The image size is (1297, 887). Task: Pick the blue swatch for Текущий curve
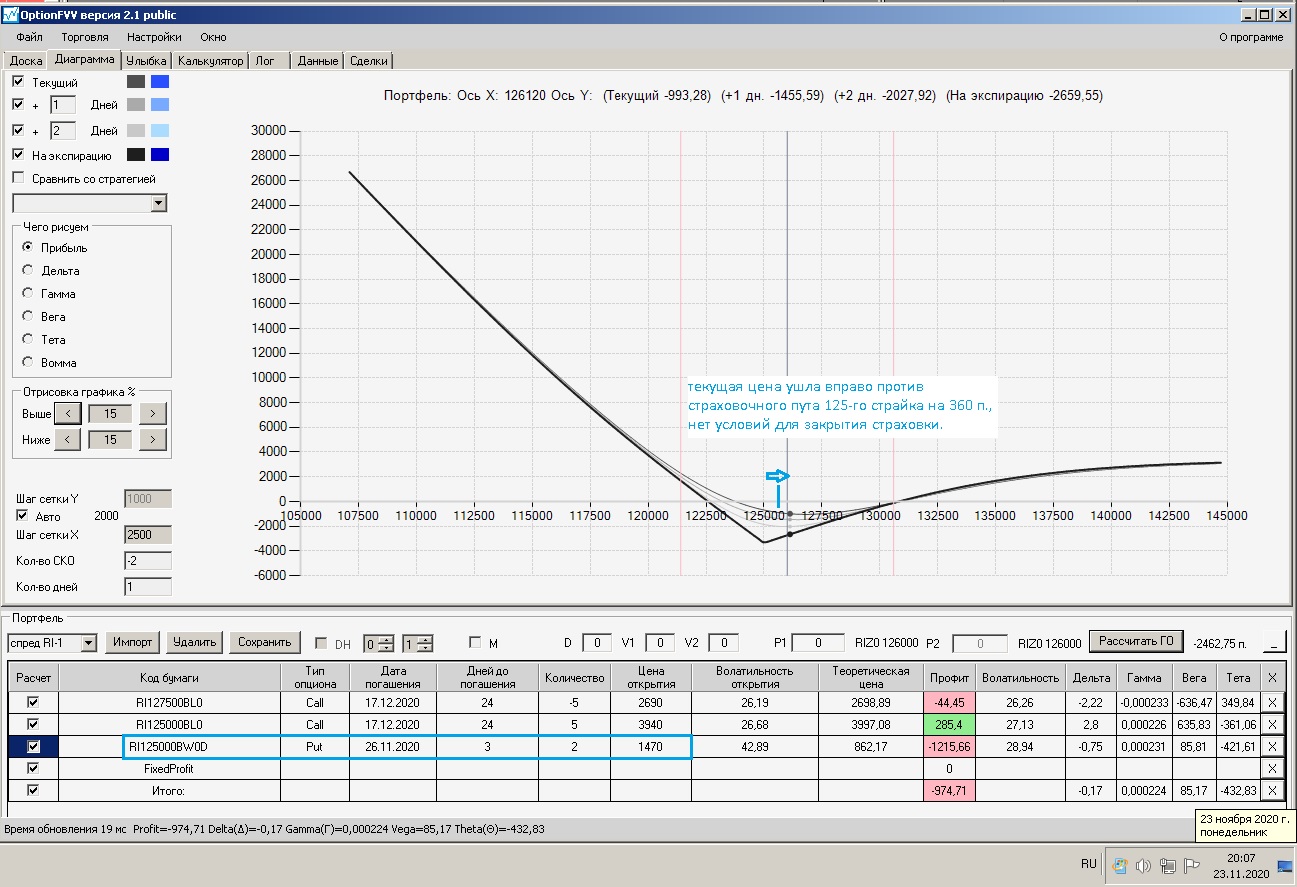click(159, 82)
